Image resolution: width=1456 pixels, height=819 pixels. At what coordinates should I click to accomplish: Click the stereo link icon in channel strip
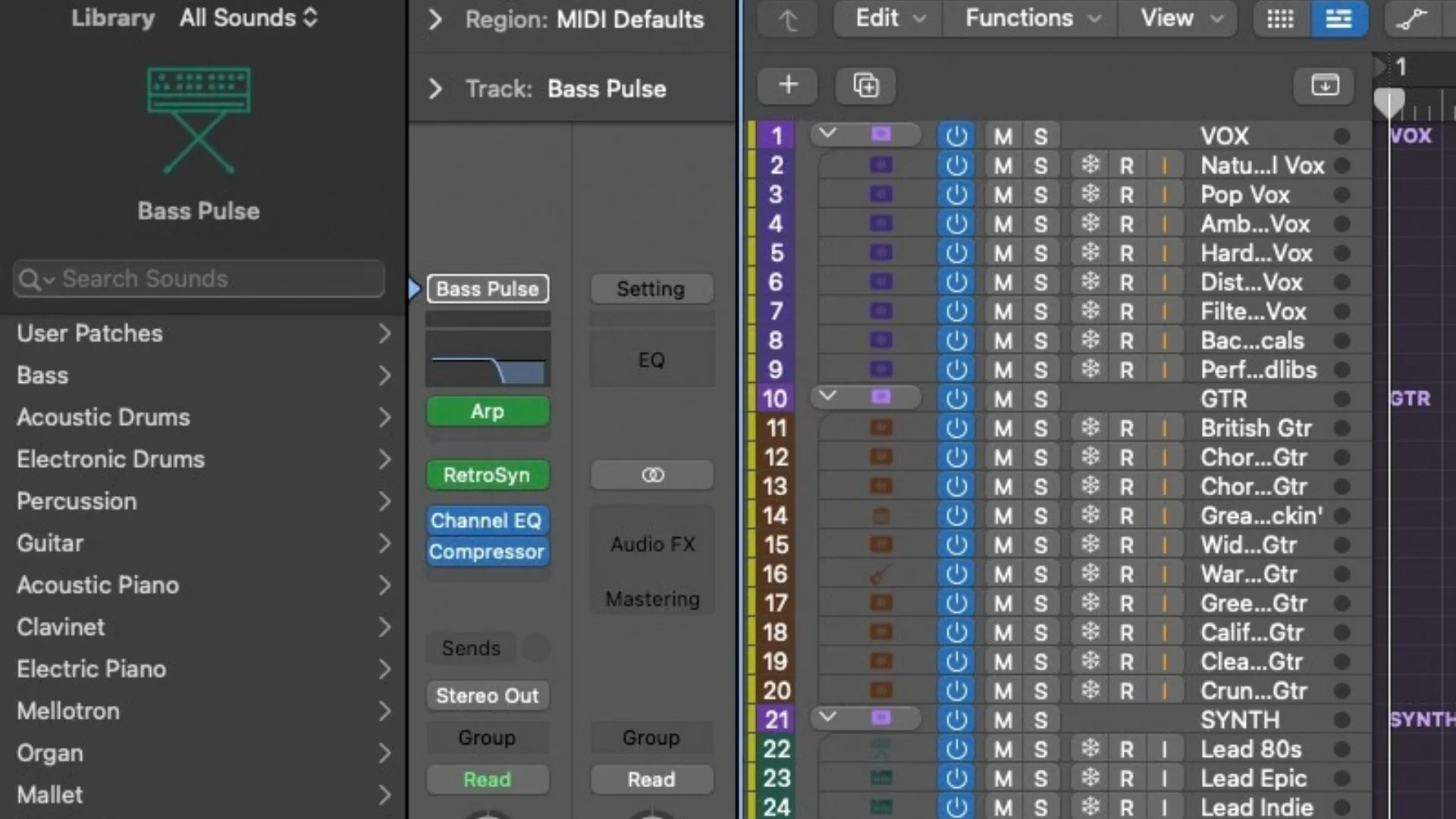point(652,475)
